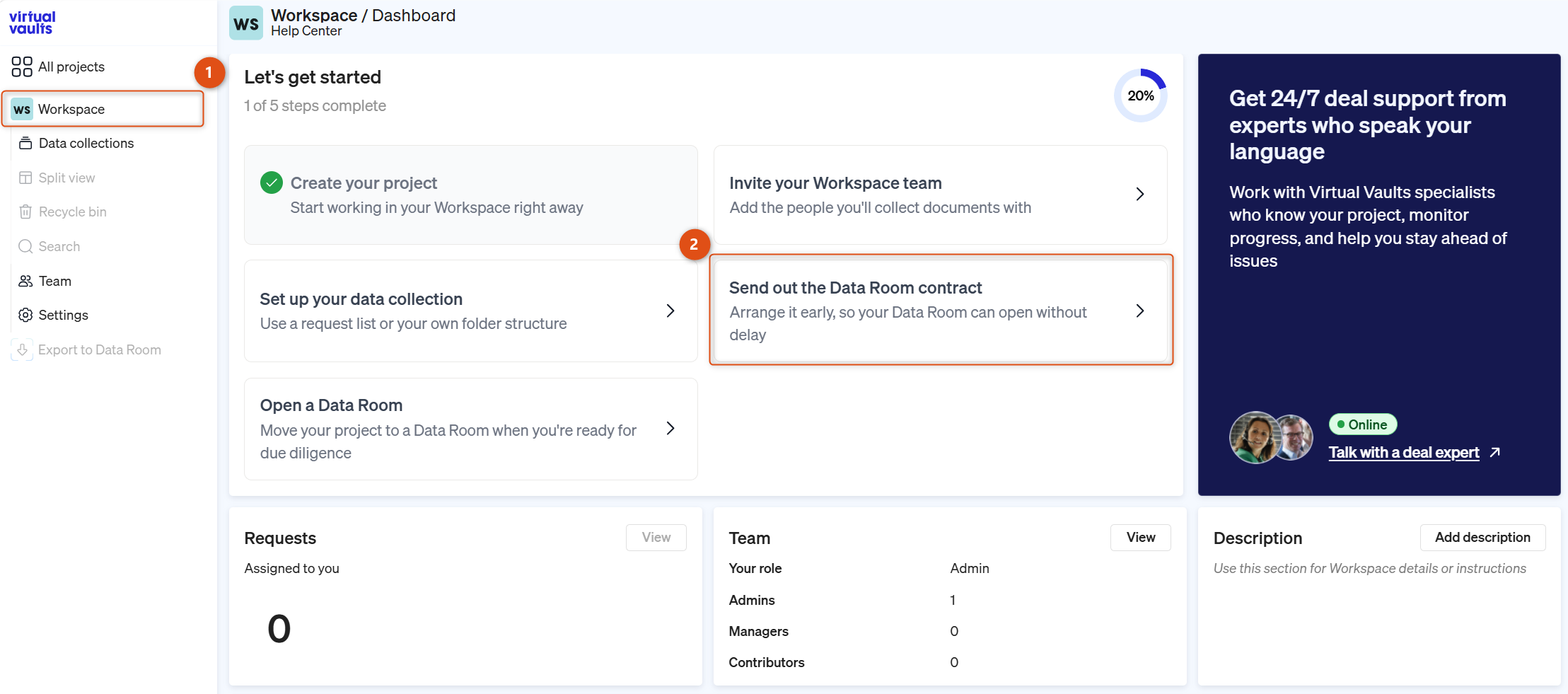Click the Settings gear icon
The width and height of the screenshot is (1568, 694).
tap(25, 315)
